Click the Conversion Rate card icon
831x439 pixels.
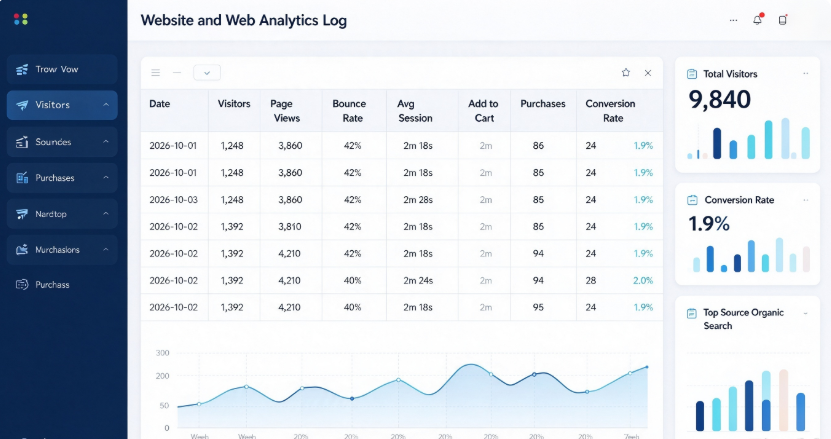pyautogui.click(x=692, y=200)
